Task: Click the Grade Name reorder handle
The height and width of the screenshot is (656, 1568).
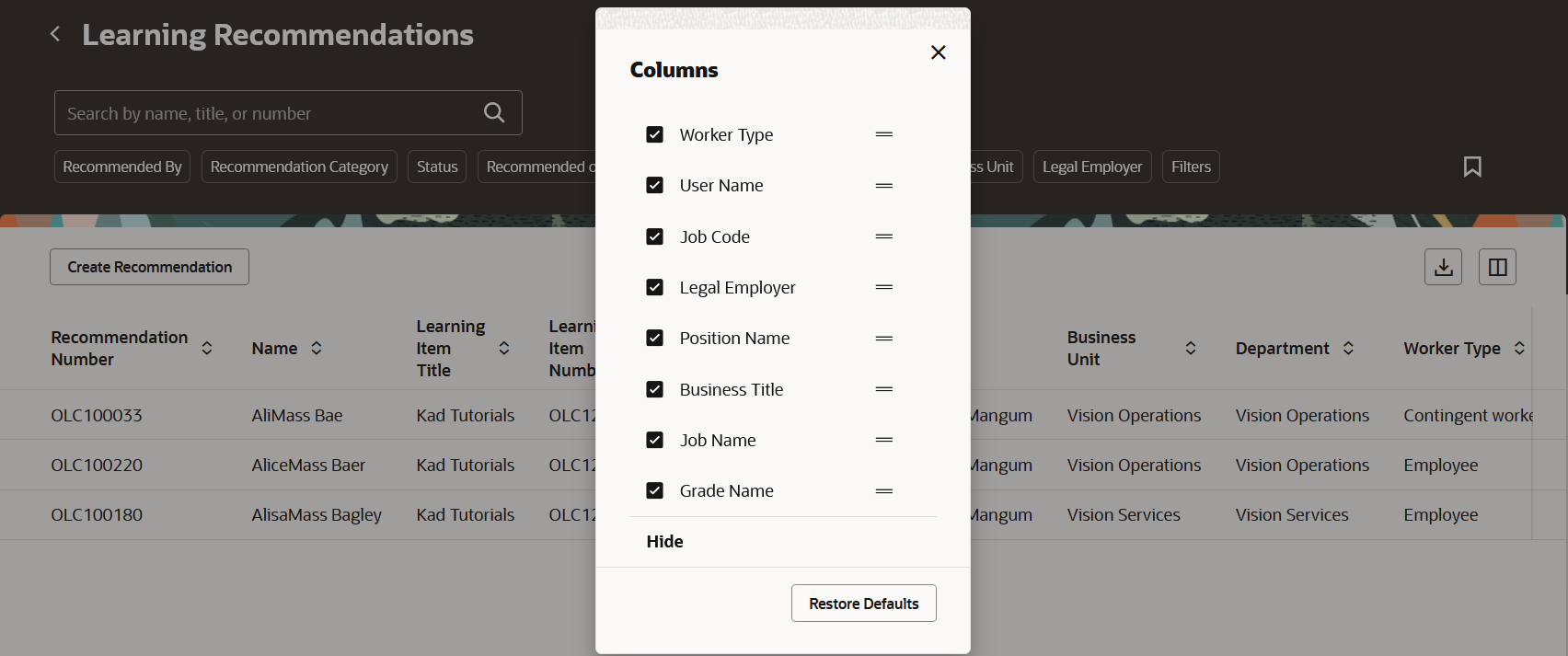Action: pyautogui.click(x=884, y=491)
